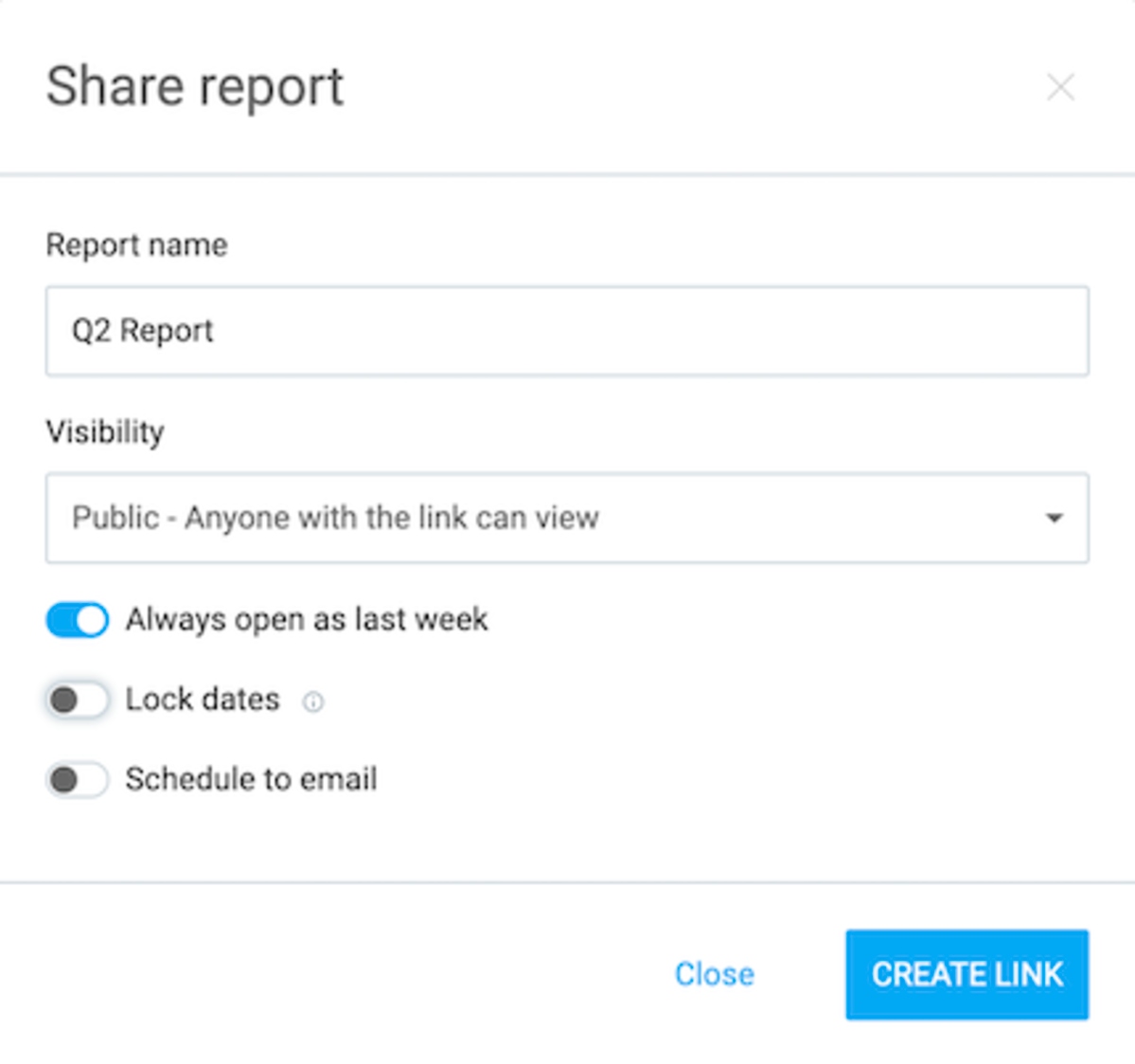Screen dimensions: 1135x1064
Task: Click the caret arrow in the Visibility field
Action: [1054, 518]
